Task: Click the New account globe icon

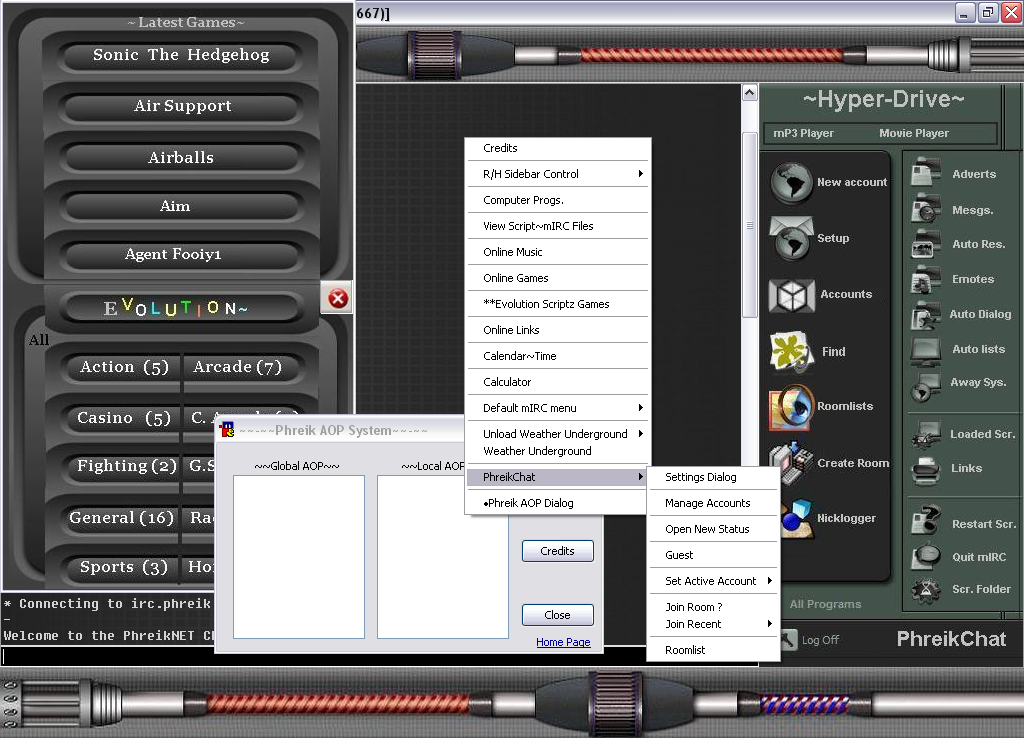Action: pos(791,182)
